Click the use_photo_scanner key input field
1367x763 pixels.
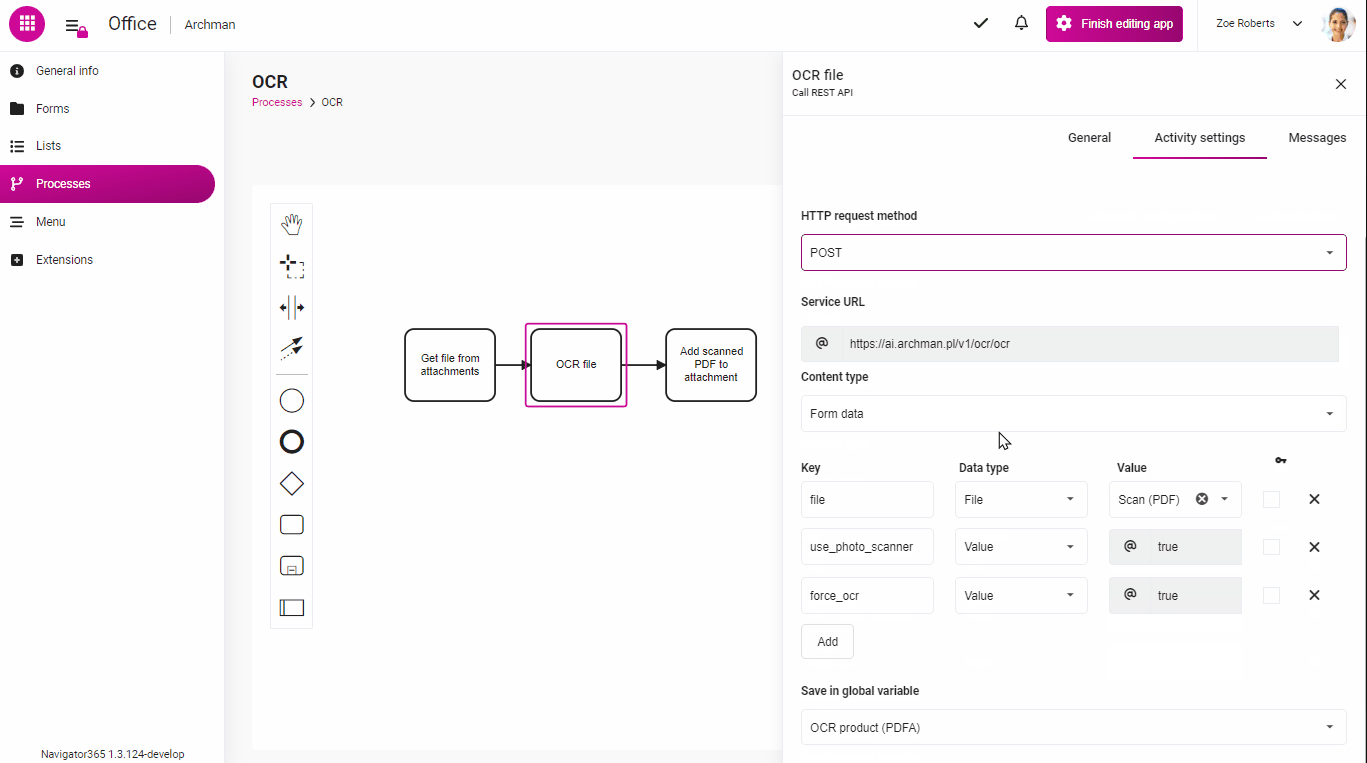pos(867,547)
